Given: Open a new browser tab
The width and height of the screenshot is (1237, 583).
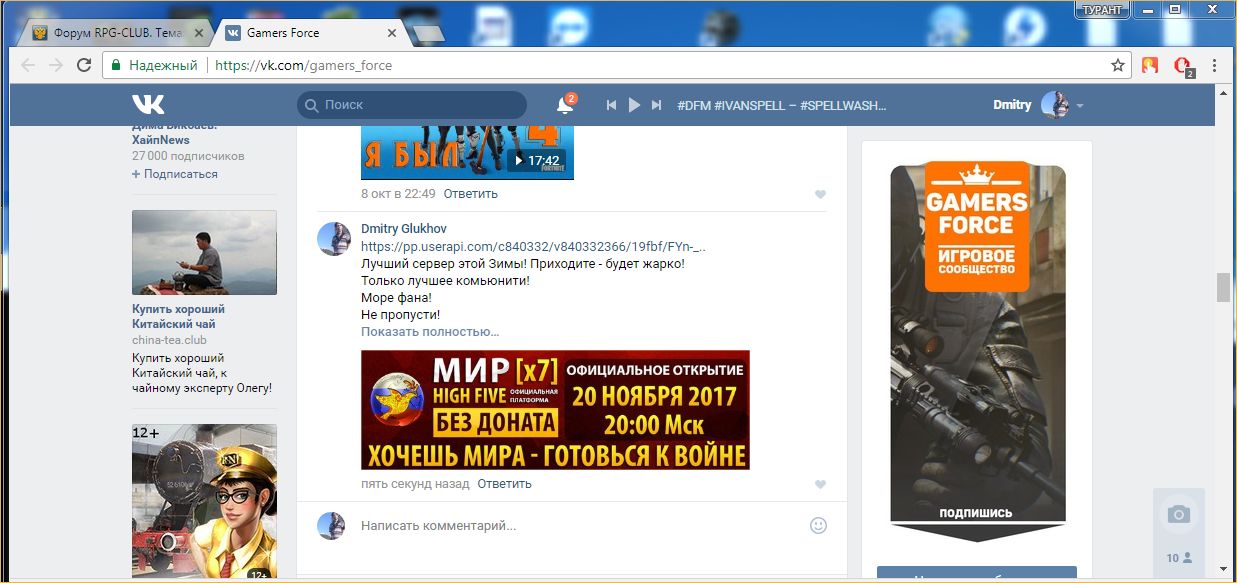Looking at the screenshot, I should coord(426,34).
